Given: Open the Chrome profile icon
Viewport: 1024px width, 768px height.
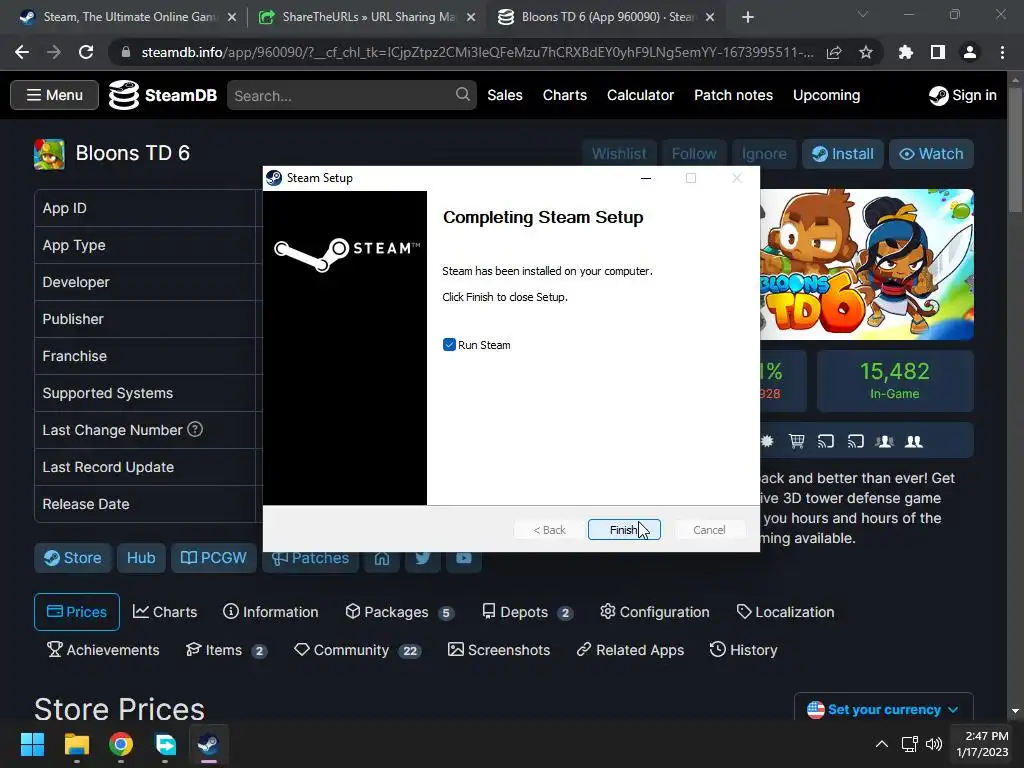Looking at the screenshot, I should (x=970, y=52).
